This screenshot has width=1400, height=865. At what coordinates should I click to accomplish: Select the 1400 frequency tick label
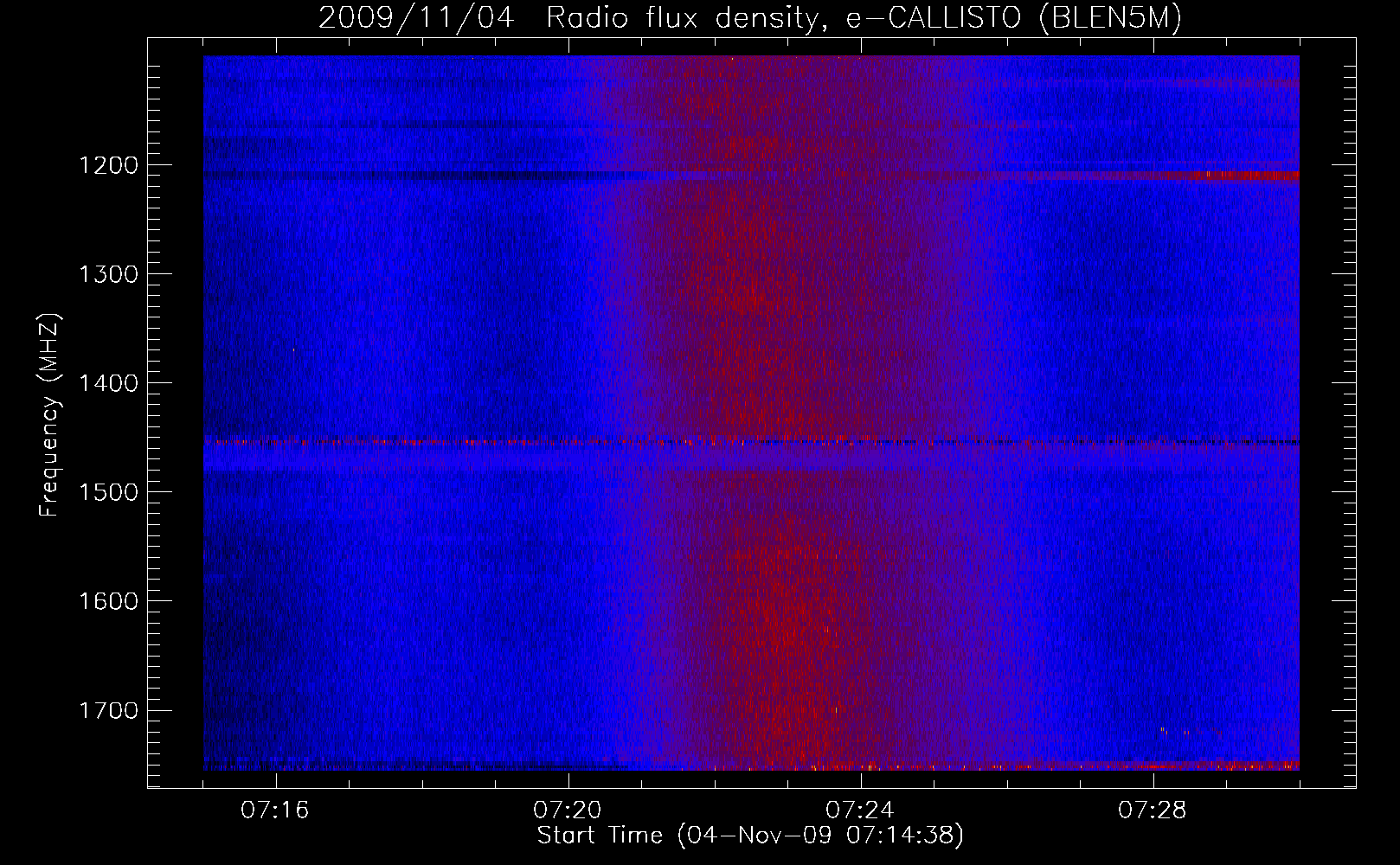point(108,383)
